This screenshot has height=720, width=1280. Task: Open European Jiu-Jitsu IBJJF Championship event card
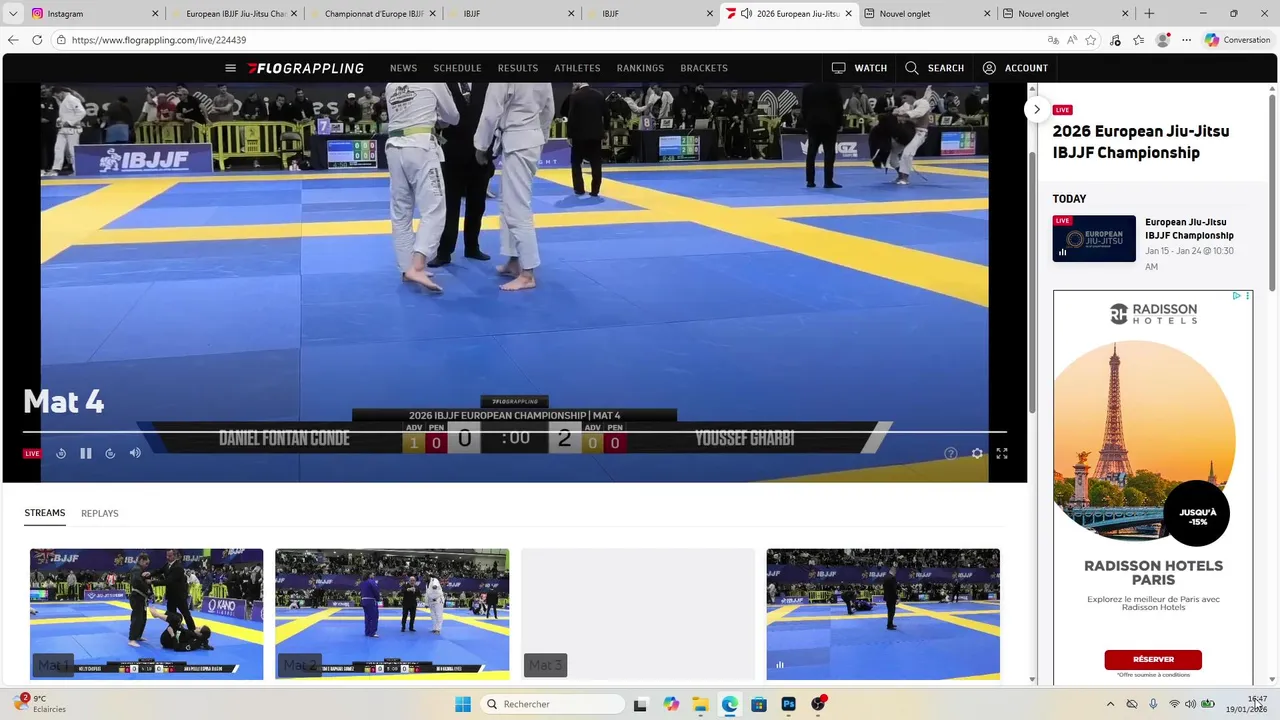1152,244
